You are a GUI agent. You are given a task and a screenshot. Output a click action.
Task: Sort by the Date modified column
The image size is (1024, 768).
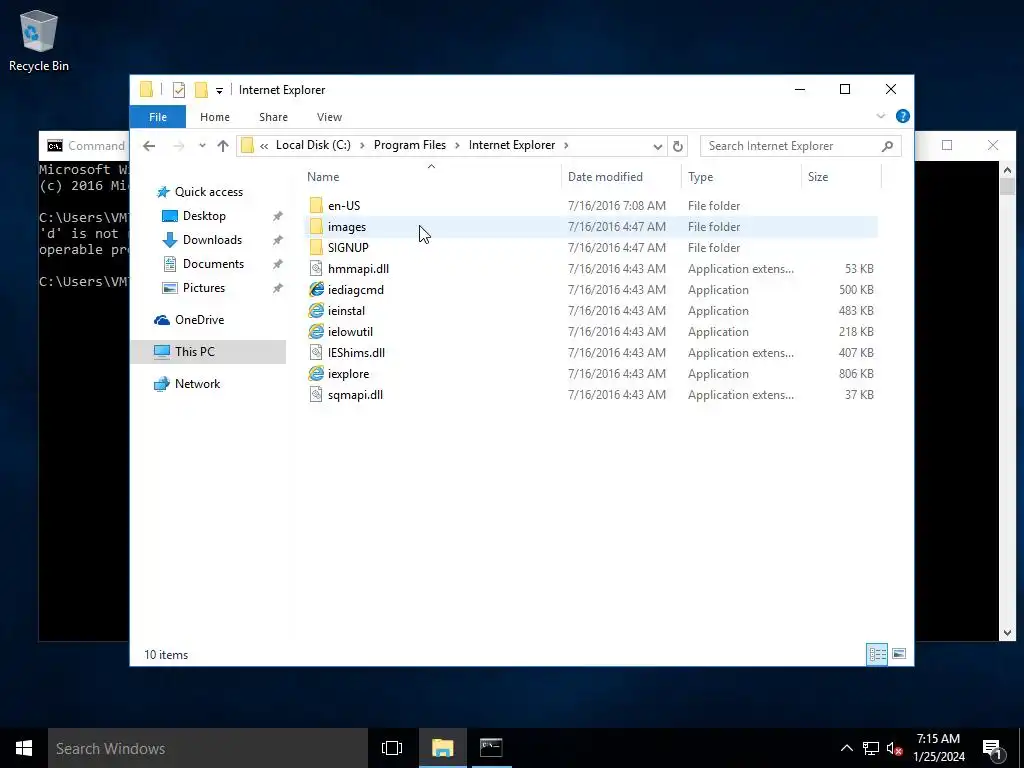pos(621,177)
